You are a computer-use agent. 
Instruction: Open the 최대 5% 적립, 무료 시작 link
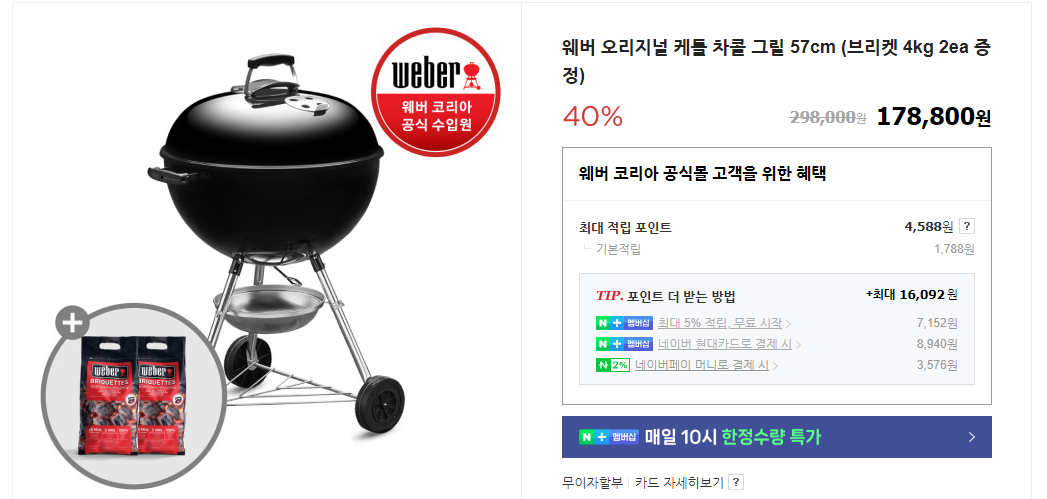tap(720, 323)
